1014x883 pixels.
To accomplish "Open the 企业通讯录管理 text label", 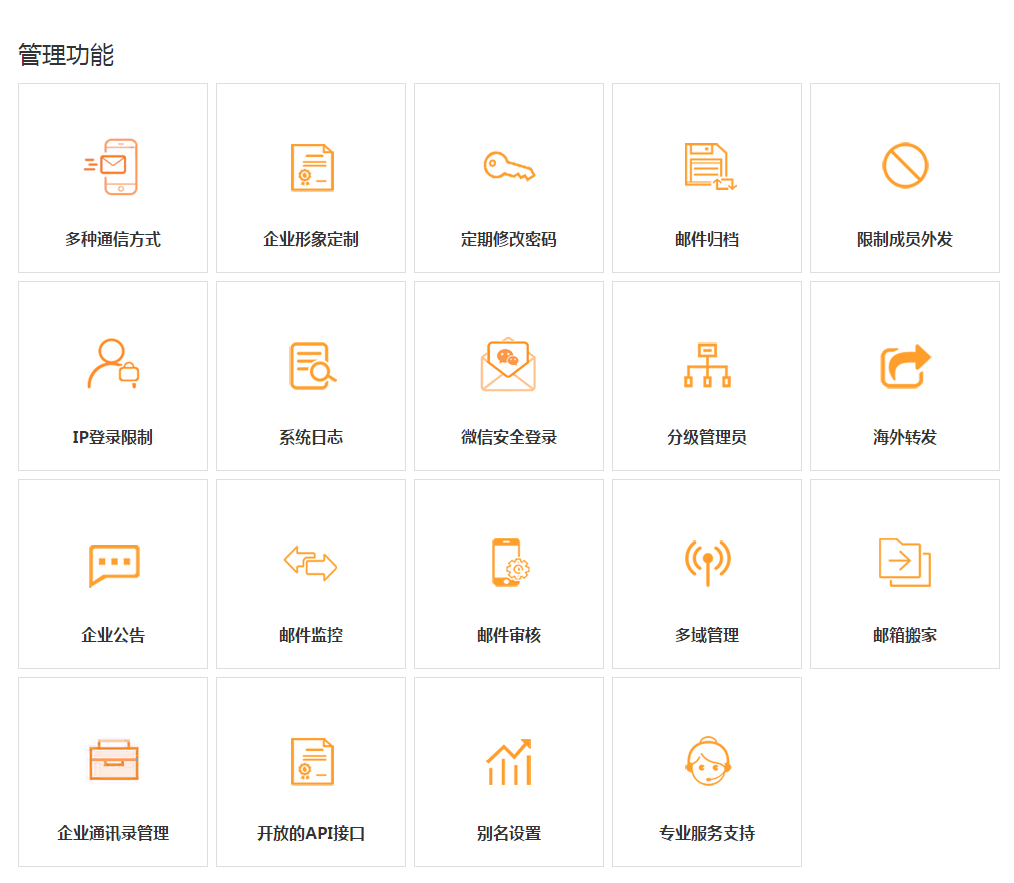I will [113, 833].
